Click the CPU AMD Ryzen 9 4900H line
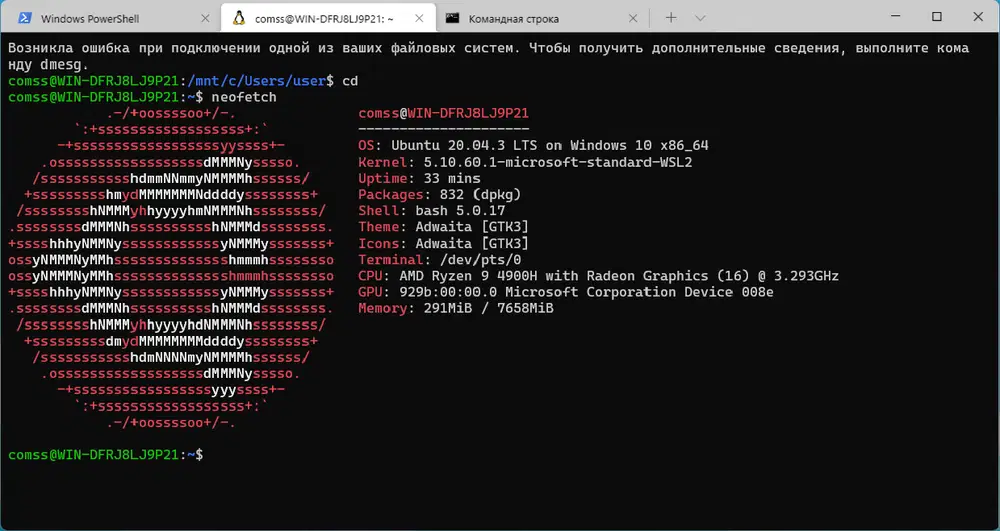Image resolution: width=1000 pixels, height=531 pixels. tap(598, 276)
